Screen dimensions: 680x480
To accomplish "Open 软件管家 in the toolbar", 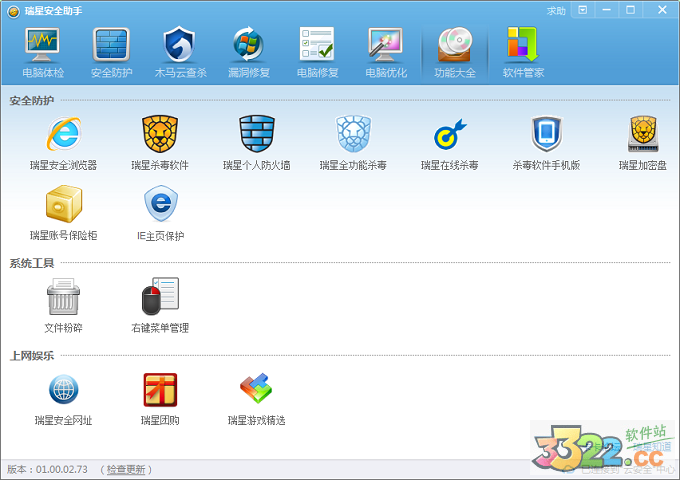I will point(523,52).
